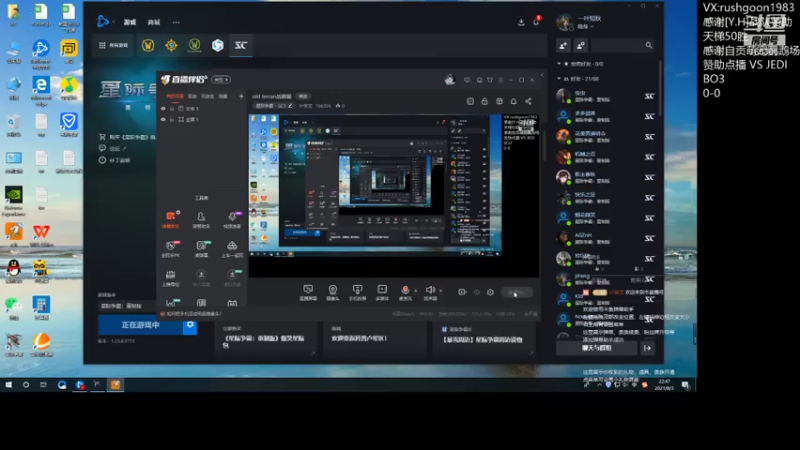Open the all games grid button

tap(113, 45)
